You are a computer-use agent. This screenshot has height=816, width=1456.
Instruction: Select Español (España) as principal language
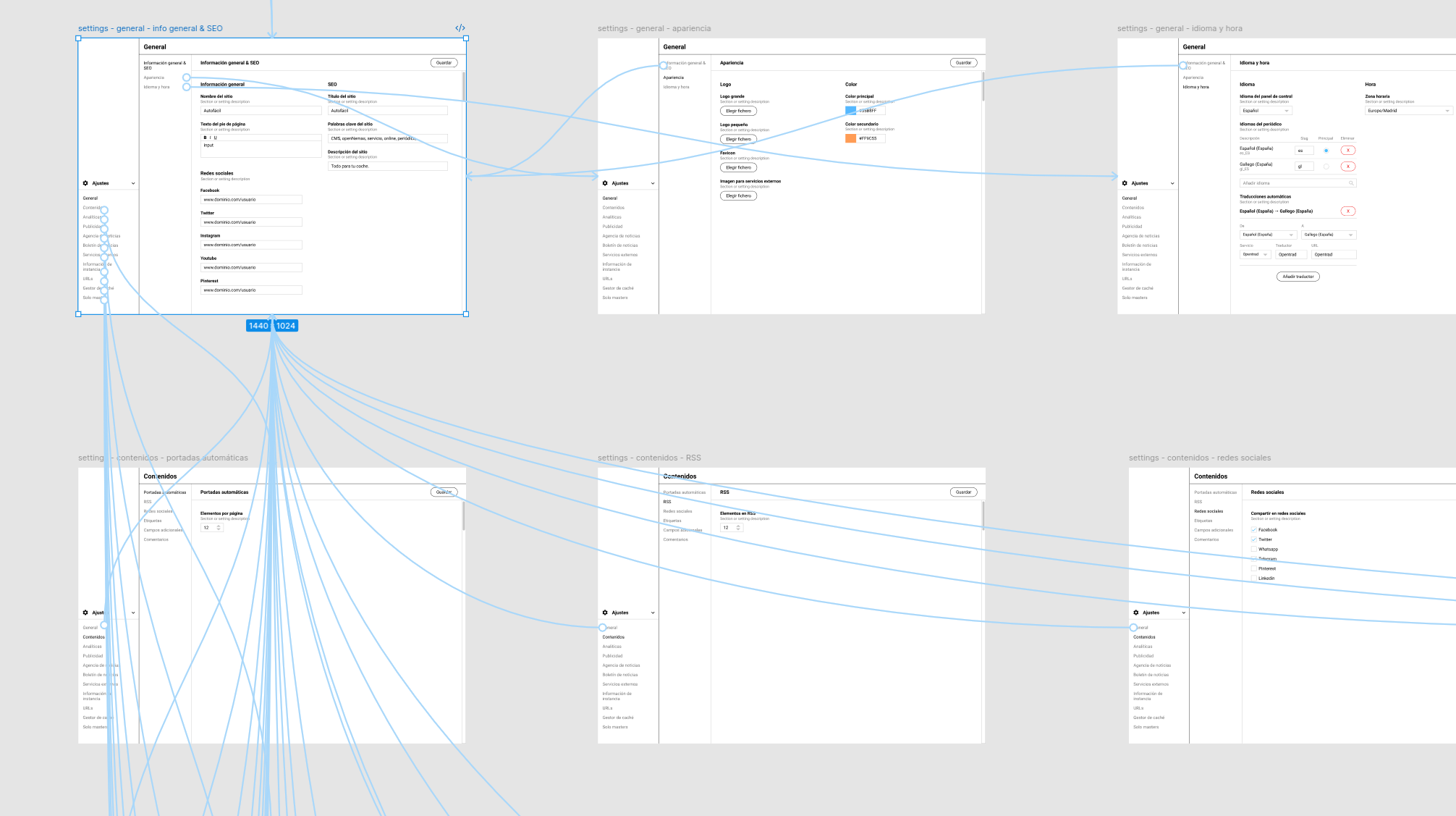(1326, 151)
